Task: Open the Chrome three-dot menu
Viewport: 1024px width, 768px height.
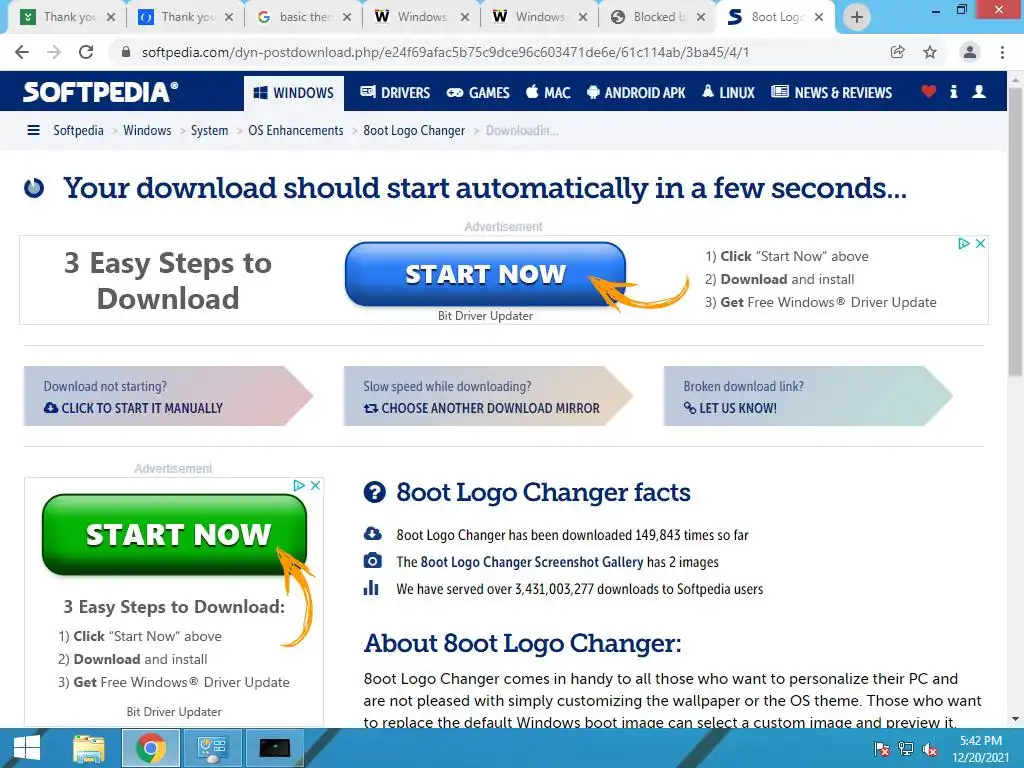Action: (x=1002, y=52)
